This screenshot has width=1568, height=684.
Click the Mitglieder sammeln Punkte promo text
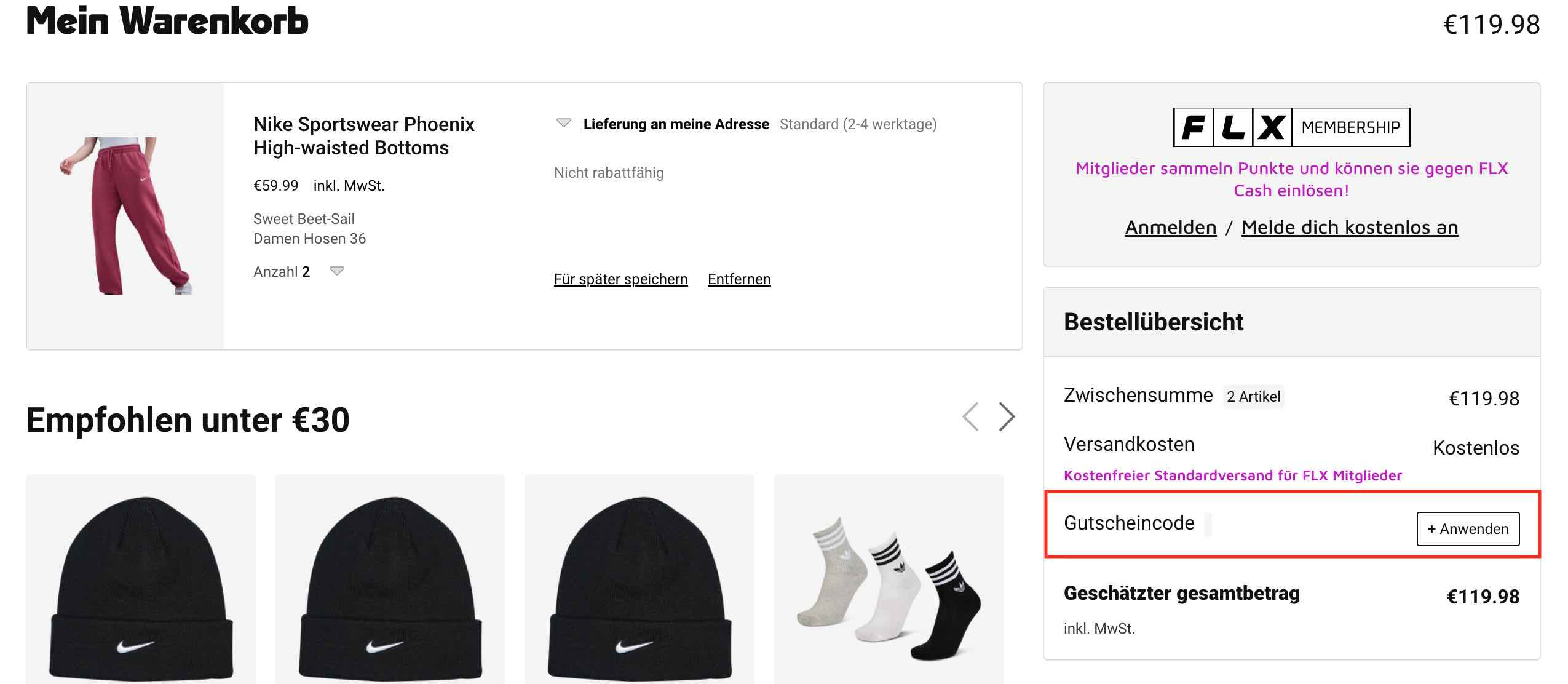point(1291,179)
